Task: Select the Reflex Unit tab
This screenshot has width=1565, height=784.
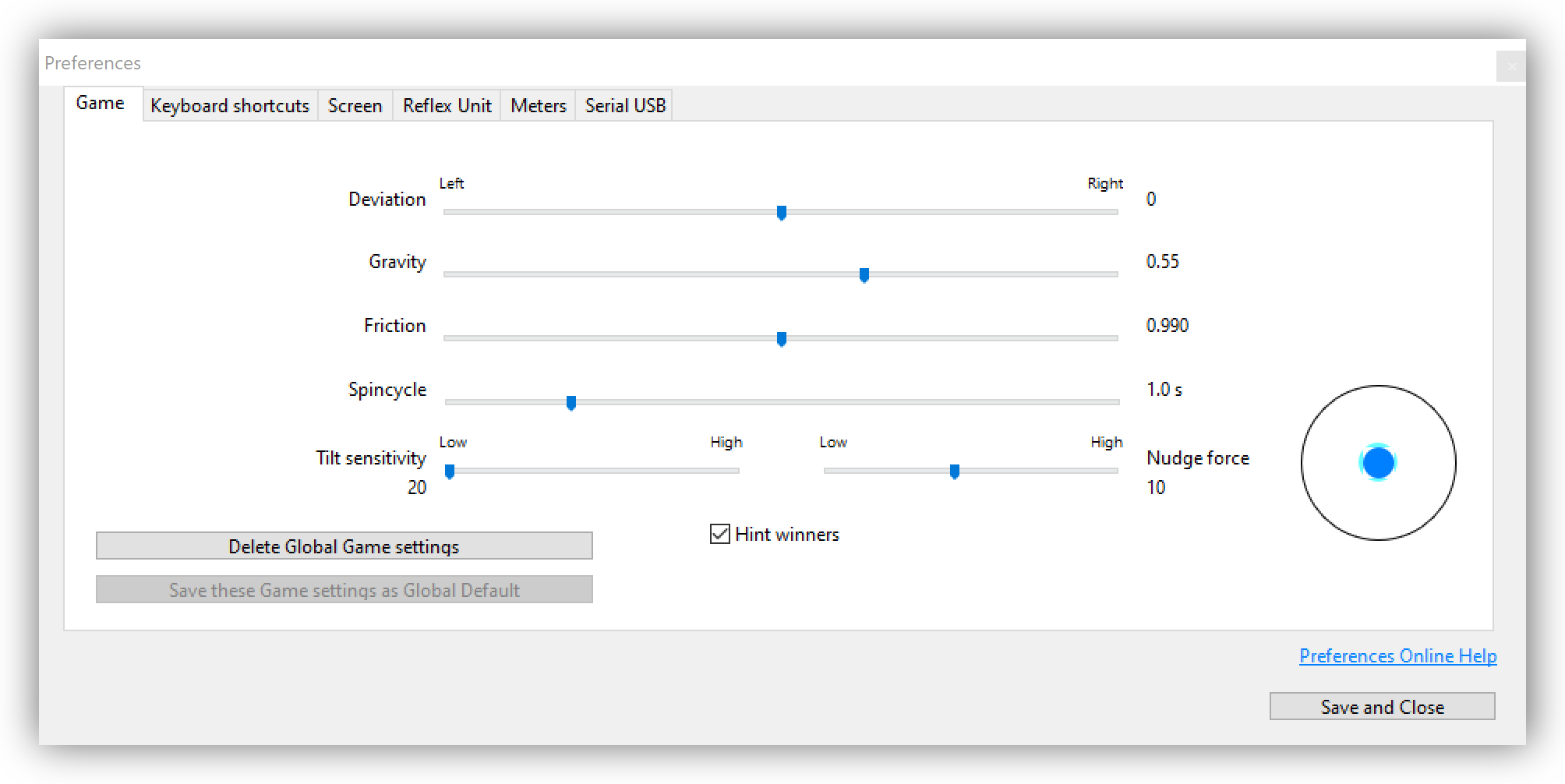Action: point(447,106)
